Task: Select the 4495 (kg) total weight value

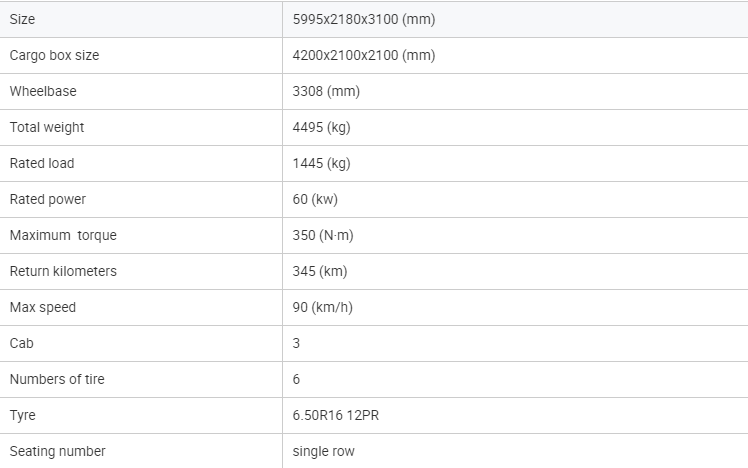Action: 321,127
